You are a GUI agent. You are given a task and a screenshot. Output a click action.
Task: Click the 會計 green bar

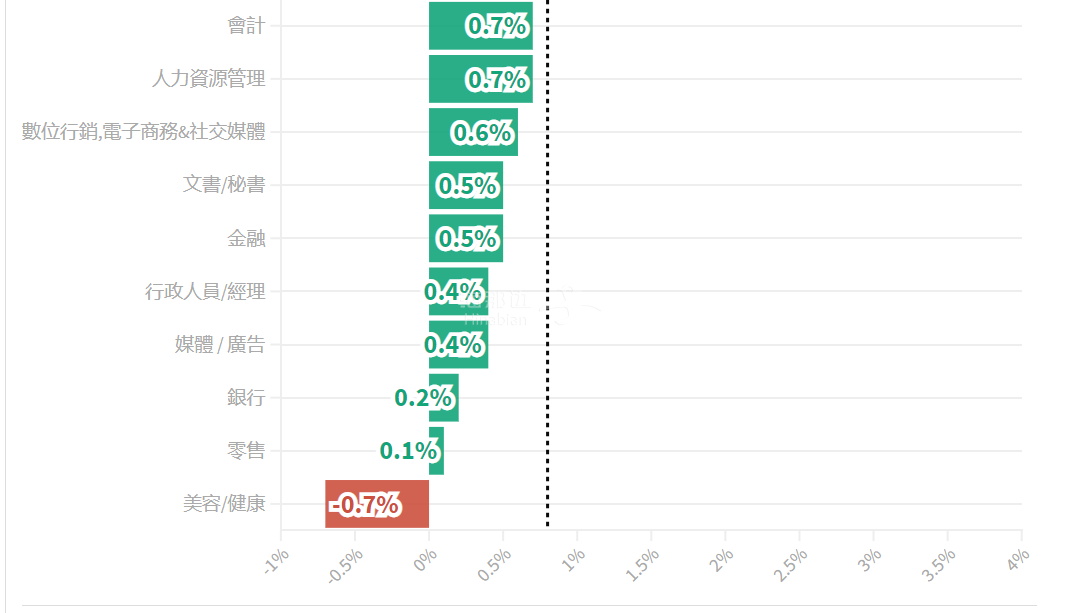point(480,26)
